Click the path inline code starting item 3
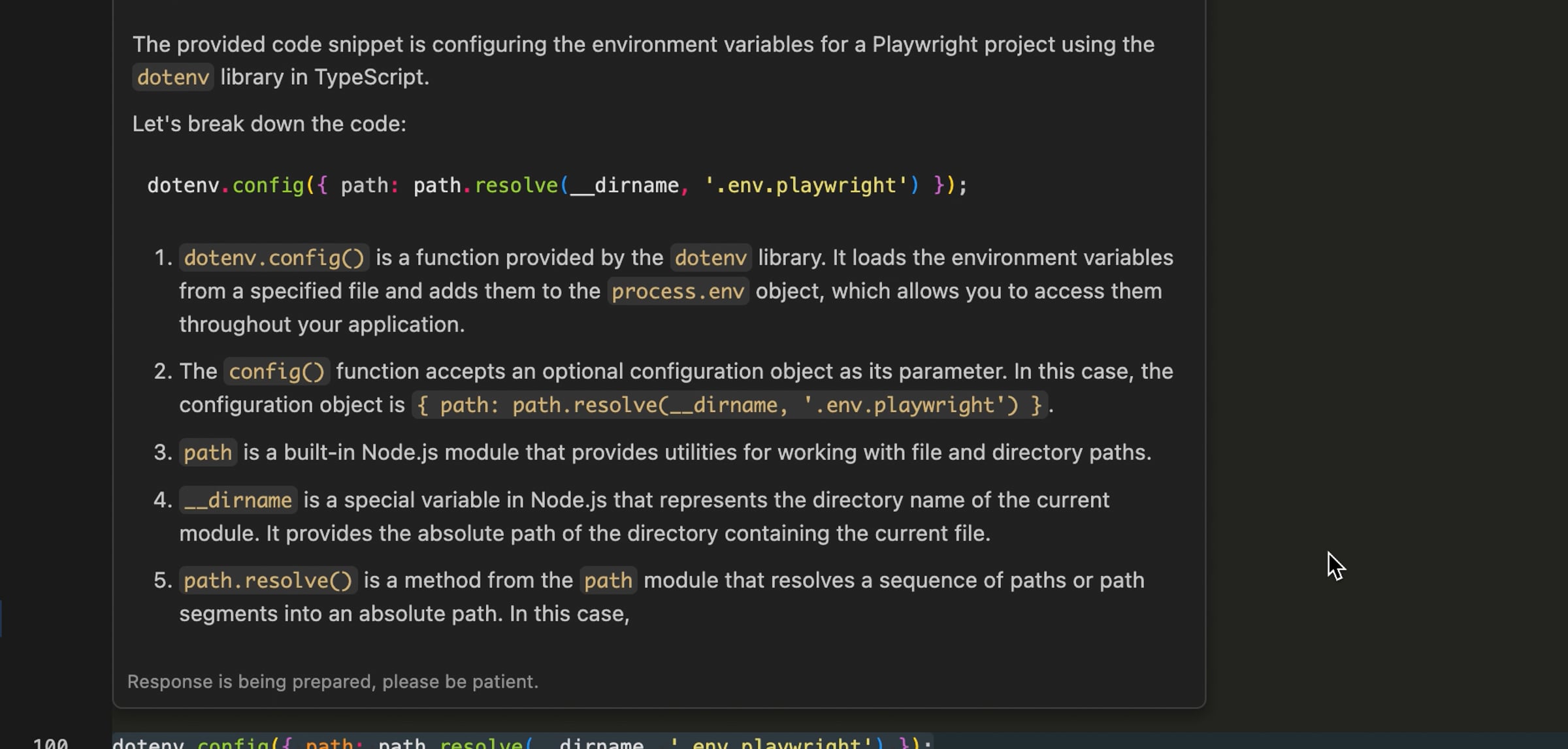 (x=208, y=453)
